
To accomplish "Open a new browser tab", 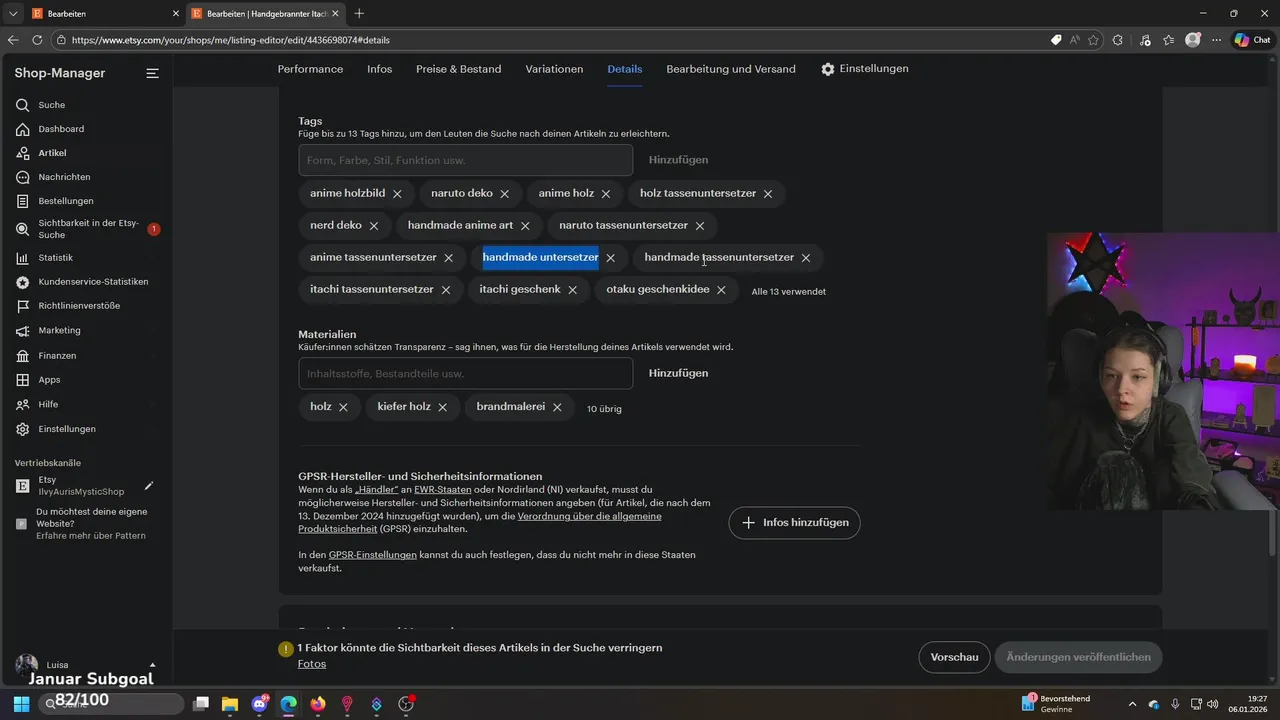I will 359,13.
